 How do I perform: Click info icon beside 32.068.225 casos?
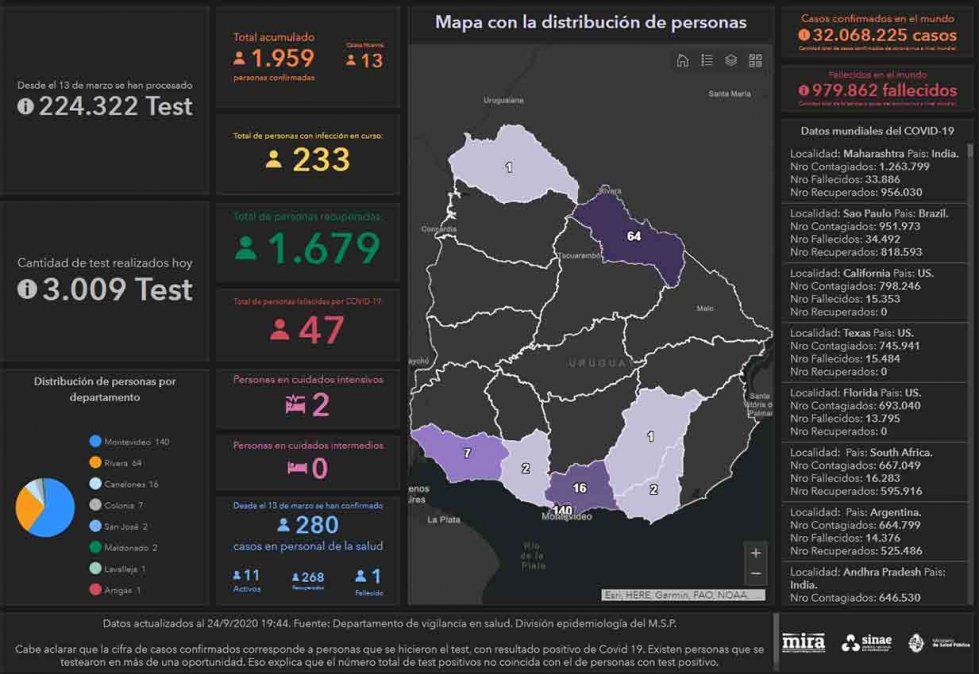tap(804, 35)
